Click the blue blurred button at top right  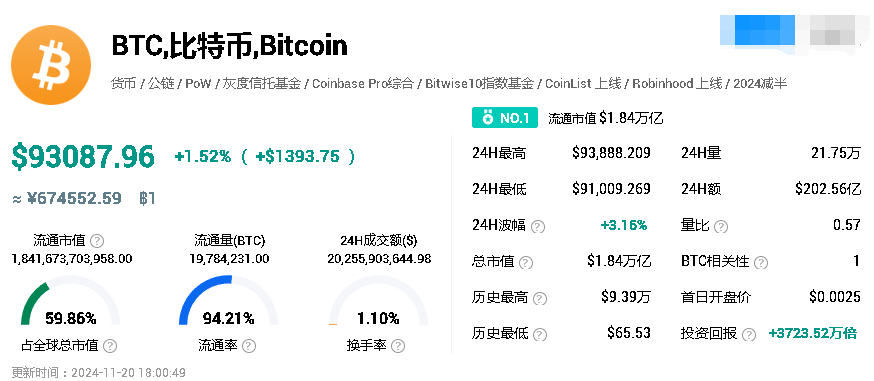(758, 30)
